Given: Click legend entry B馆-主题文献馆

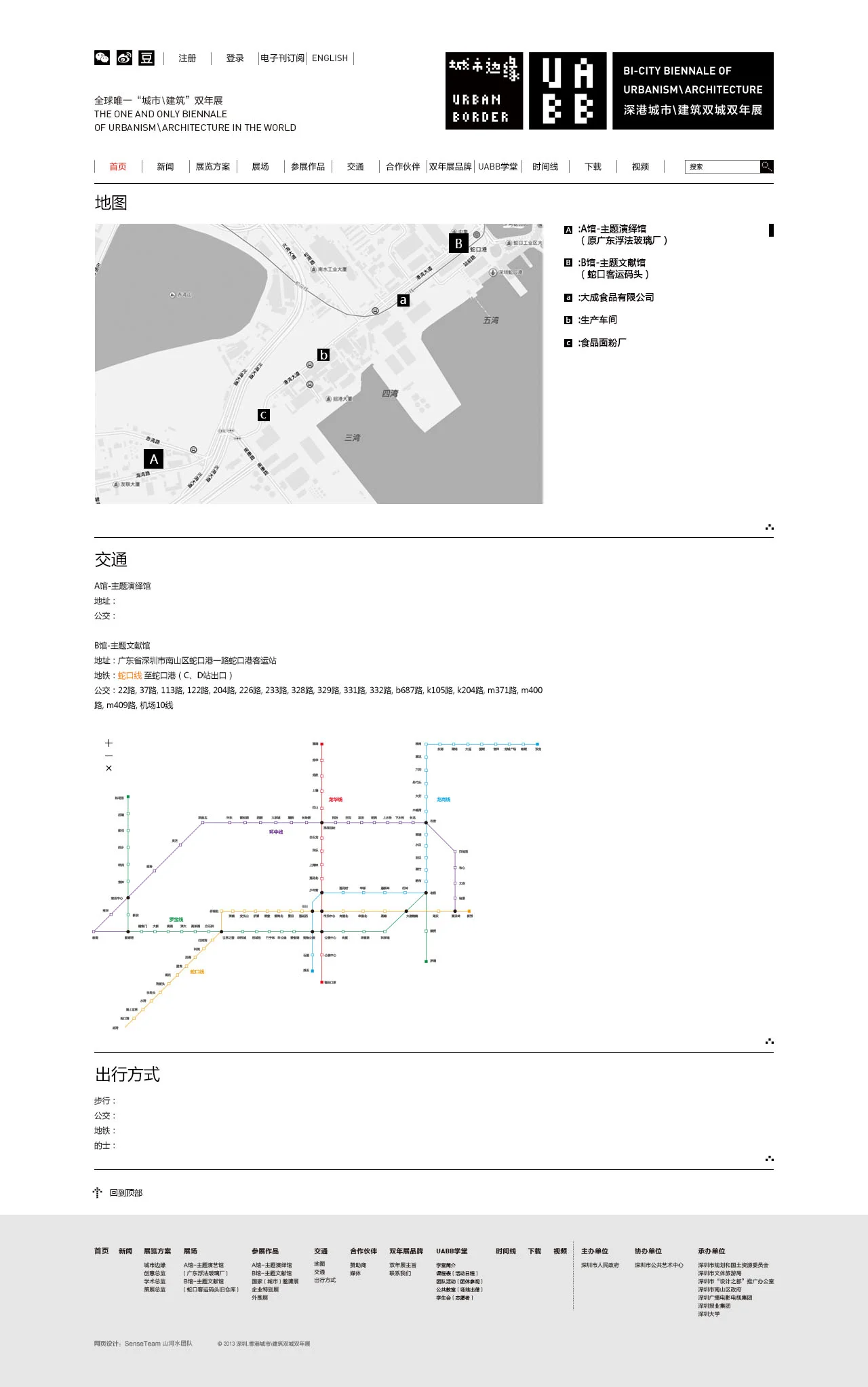Looking at the screenshot, I should pyautogui.click(x=608, y=269).
